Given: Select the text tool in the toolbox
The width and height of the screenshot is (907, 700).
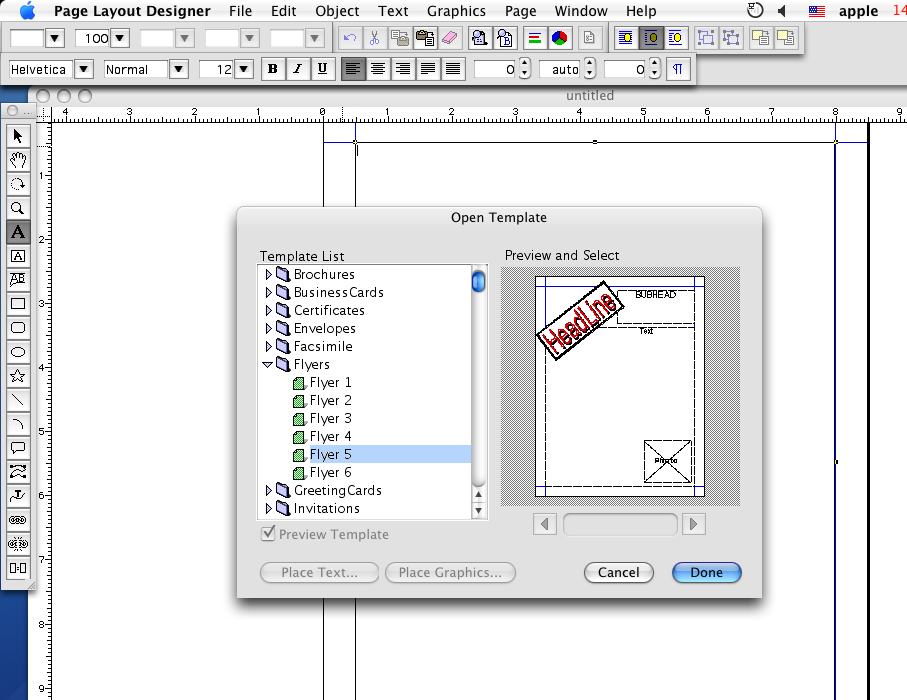Looking at the screenshot, I should pos(17,231).
